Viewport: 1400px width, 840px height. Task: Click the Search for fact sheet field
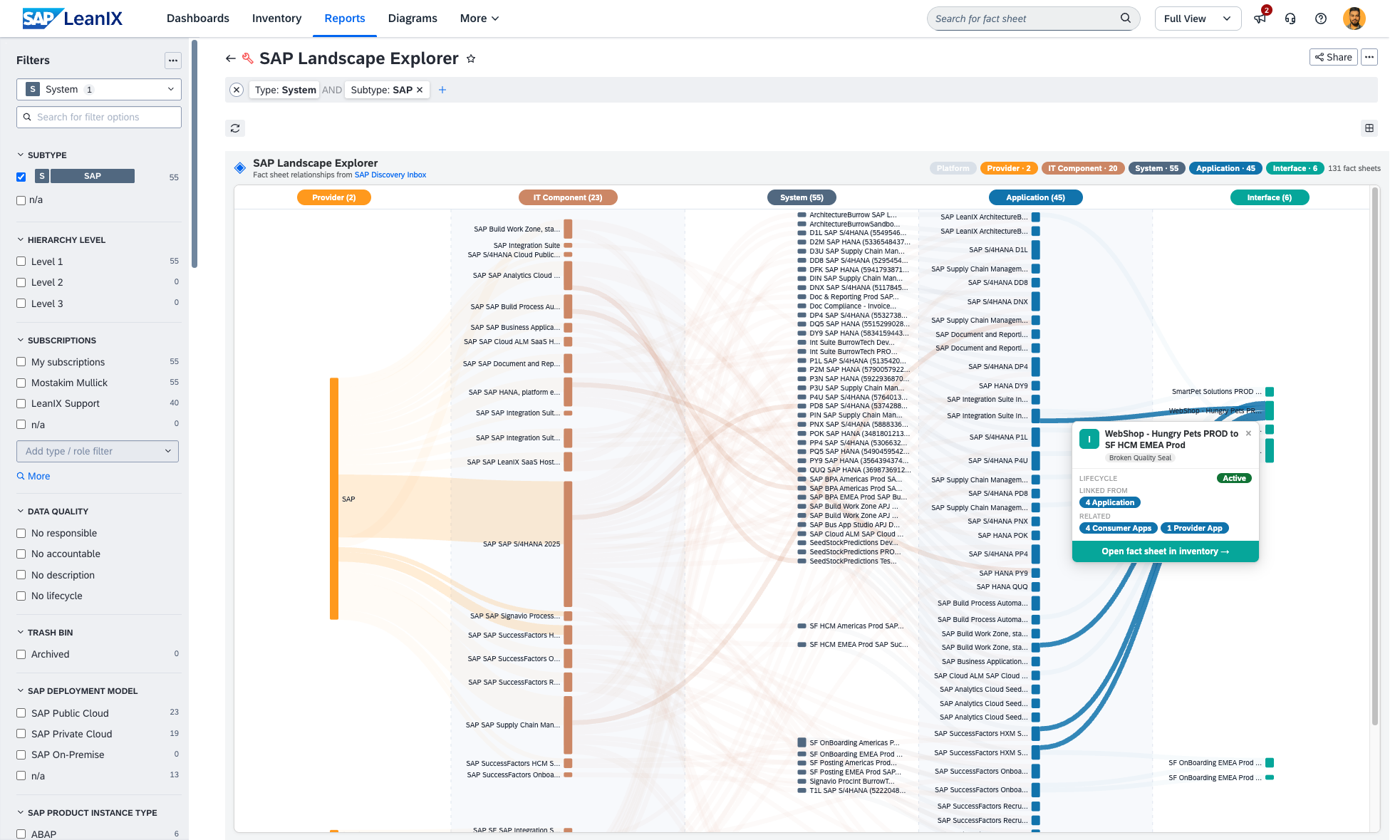pyautogui.click(x=1033, y=19)
